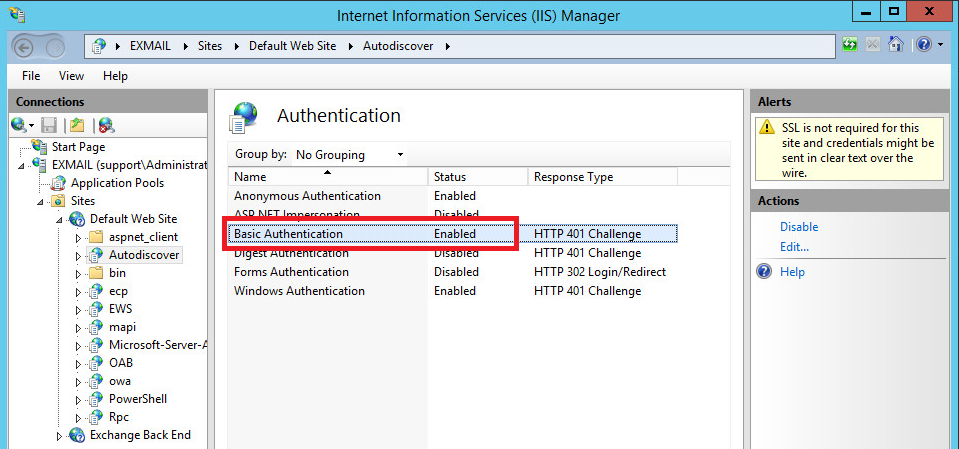Viewport: 959px width, 449px height.
Task: Click the SSL not required alert warning icon
Action: tap(766, 128)
